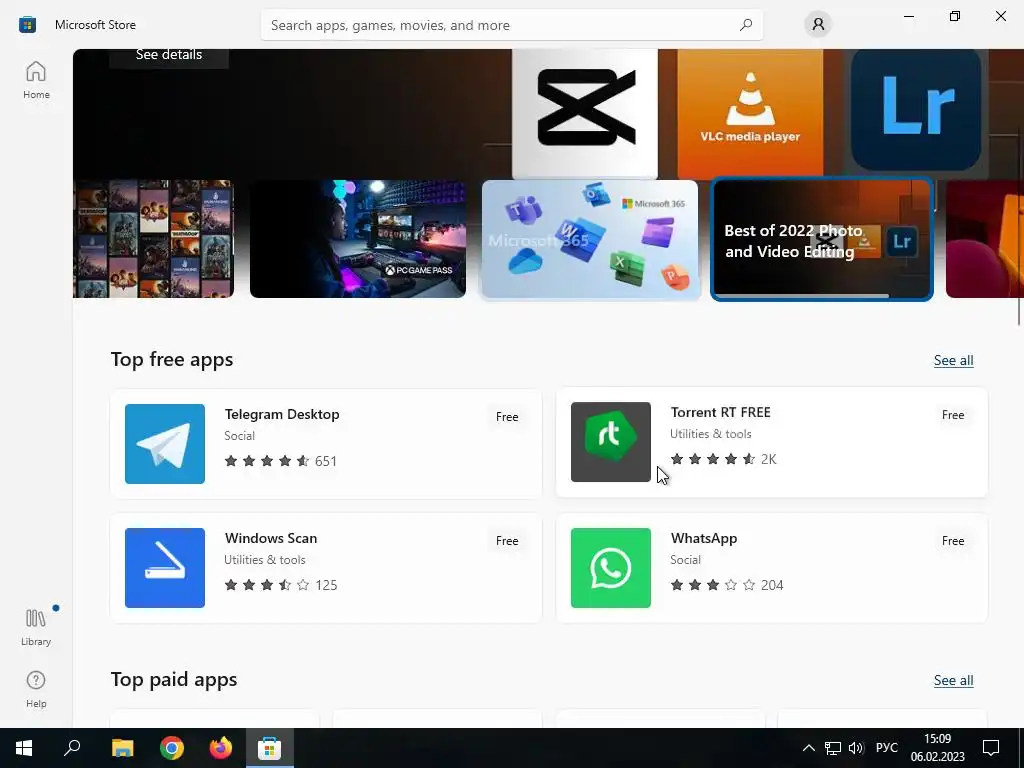Click Free button for Torrent RT FREE
1024x768 pixels.
point(953,415)
